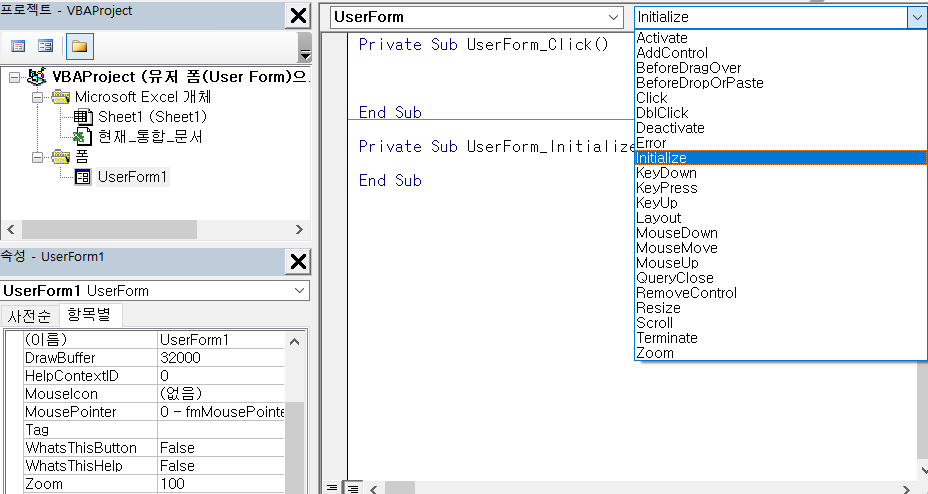The image size is (928, 494).
Task: Switch to the 사전순 tab
Action: [x=30, y=316]
